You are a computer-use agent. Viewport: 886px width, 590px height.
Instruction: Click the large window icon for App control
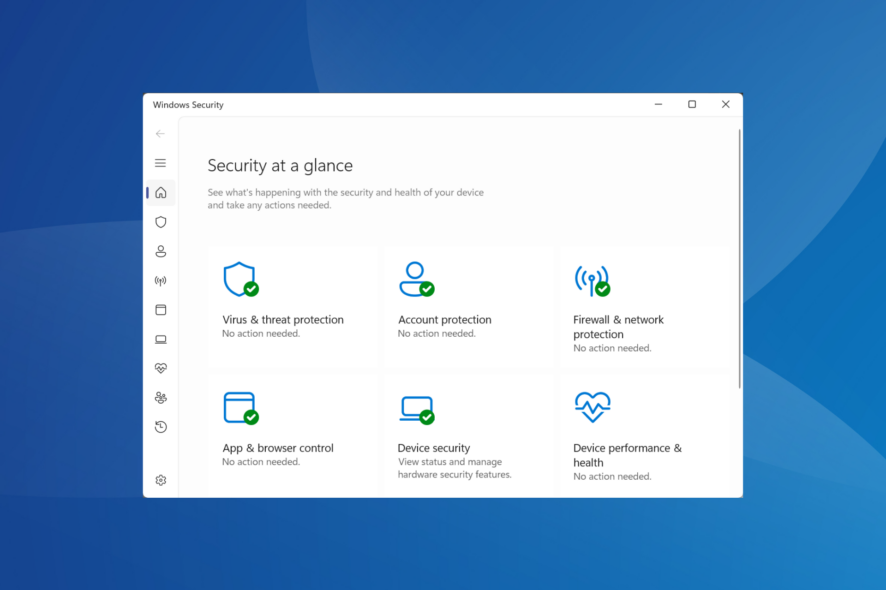(x=241, y=408)
